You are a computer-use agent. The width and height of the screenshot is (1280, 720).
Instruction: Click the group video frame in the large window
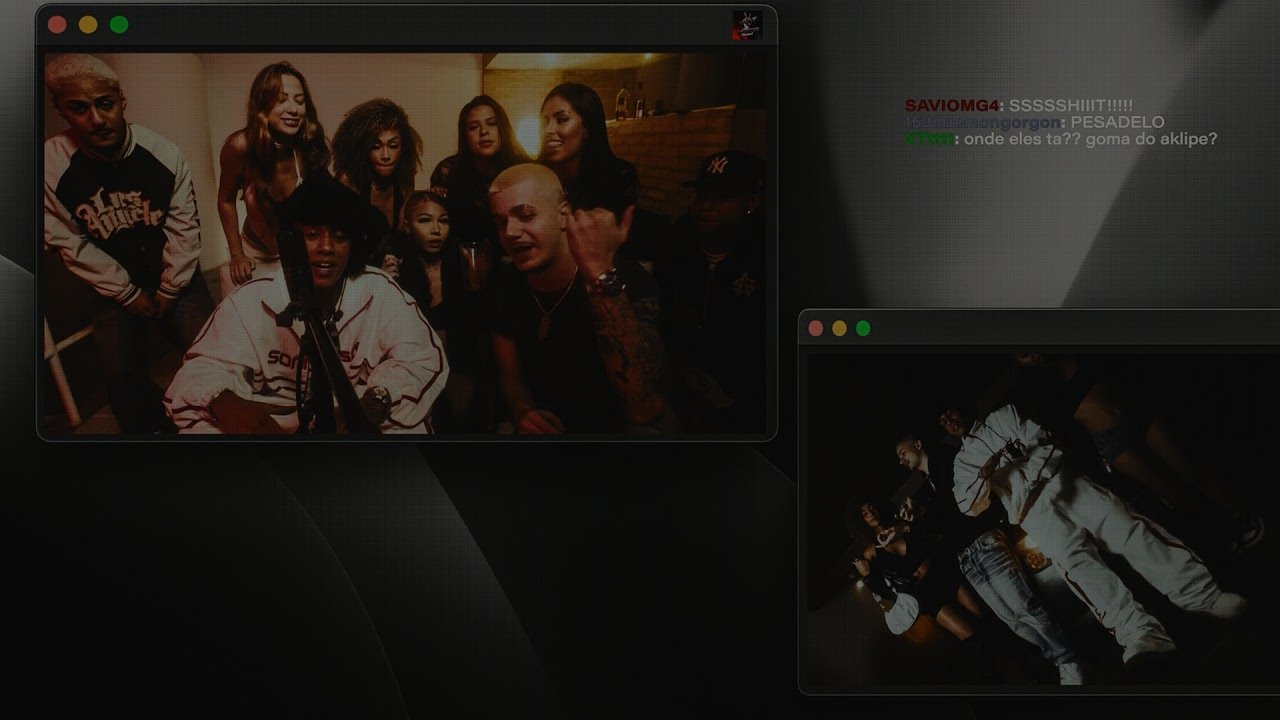[x=405, y=243]
